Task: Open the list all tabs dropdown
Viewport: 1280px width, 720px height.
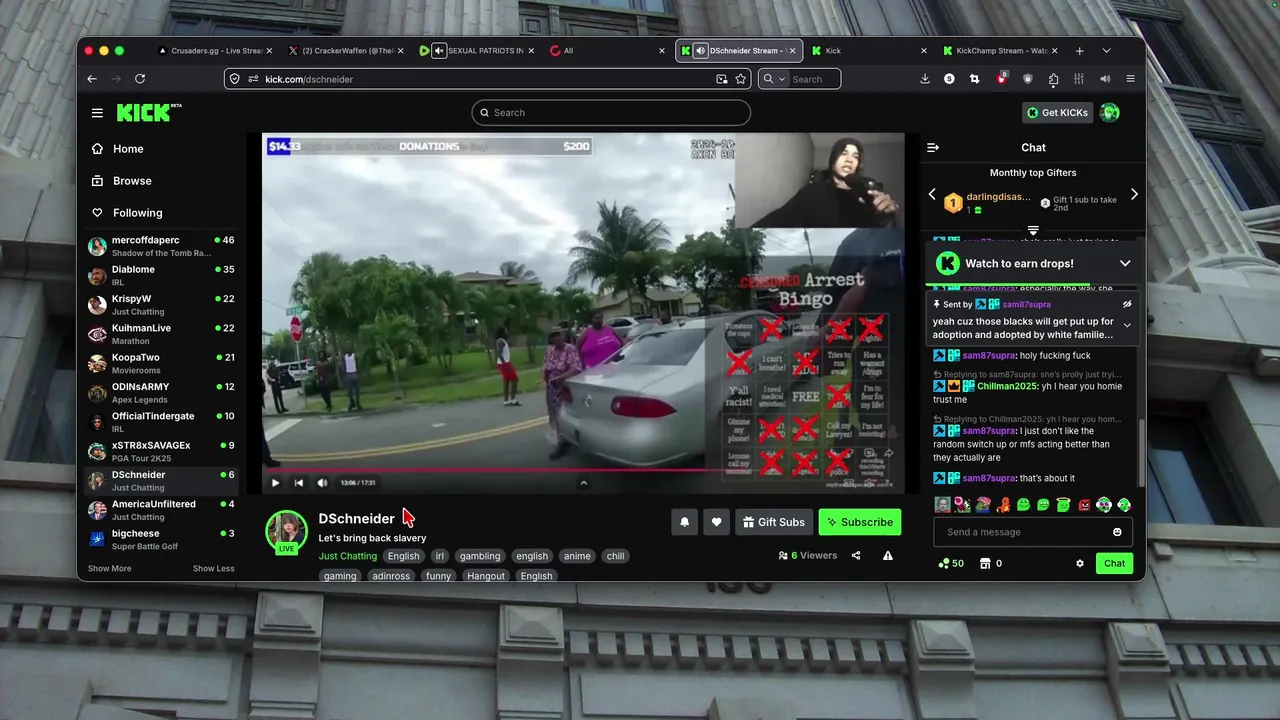Action: (x=1106, y=50)
